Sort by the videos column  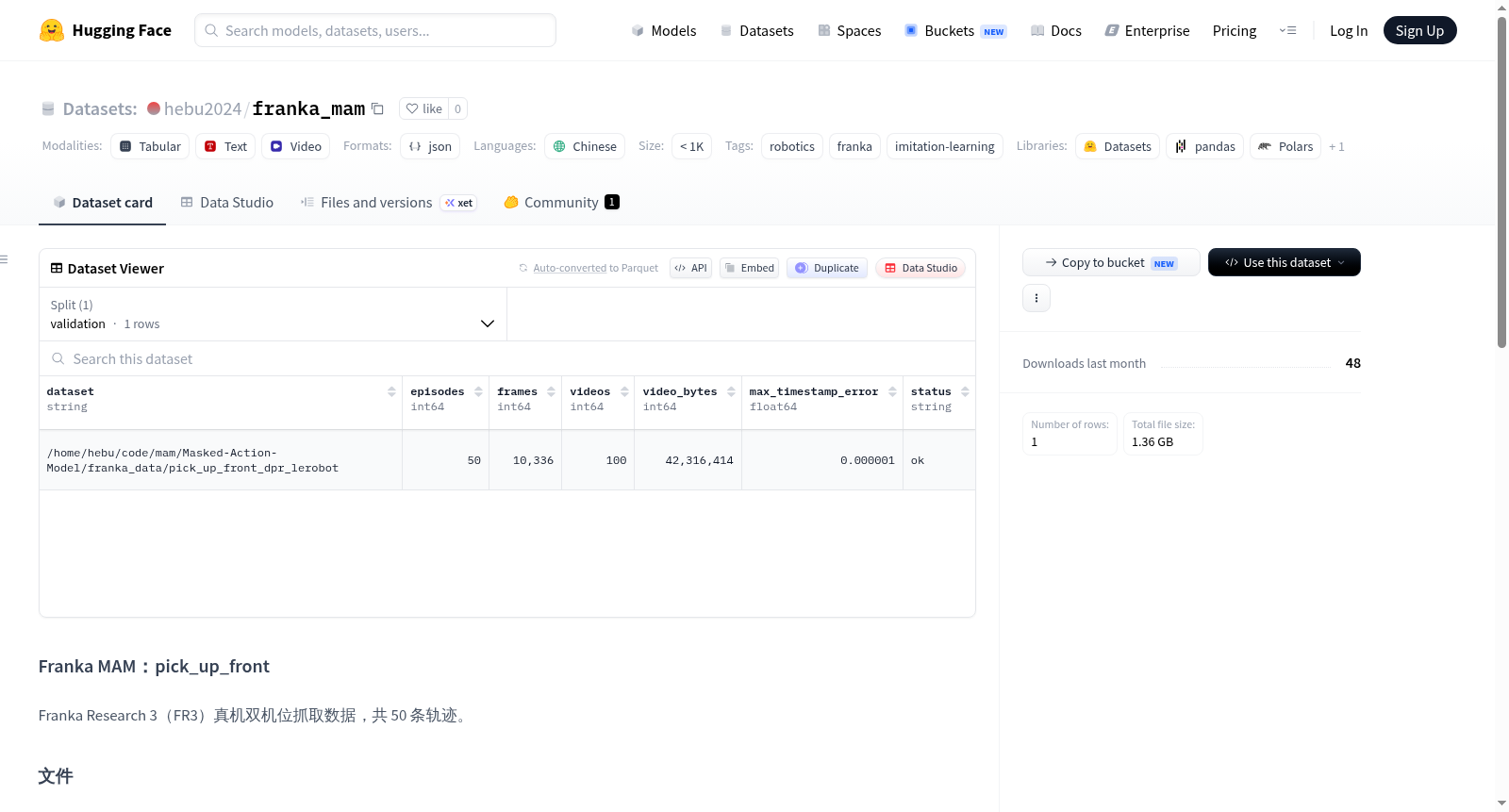point(624,391)
